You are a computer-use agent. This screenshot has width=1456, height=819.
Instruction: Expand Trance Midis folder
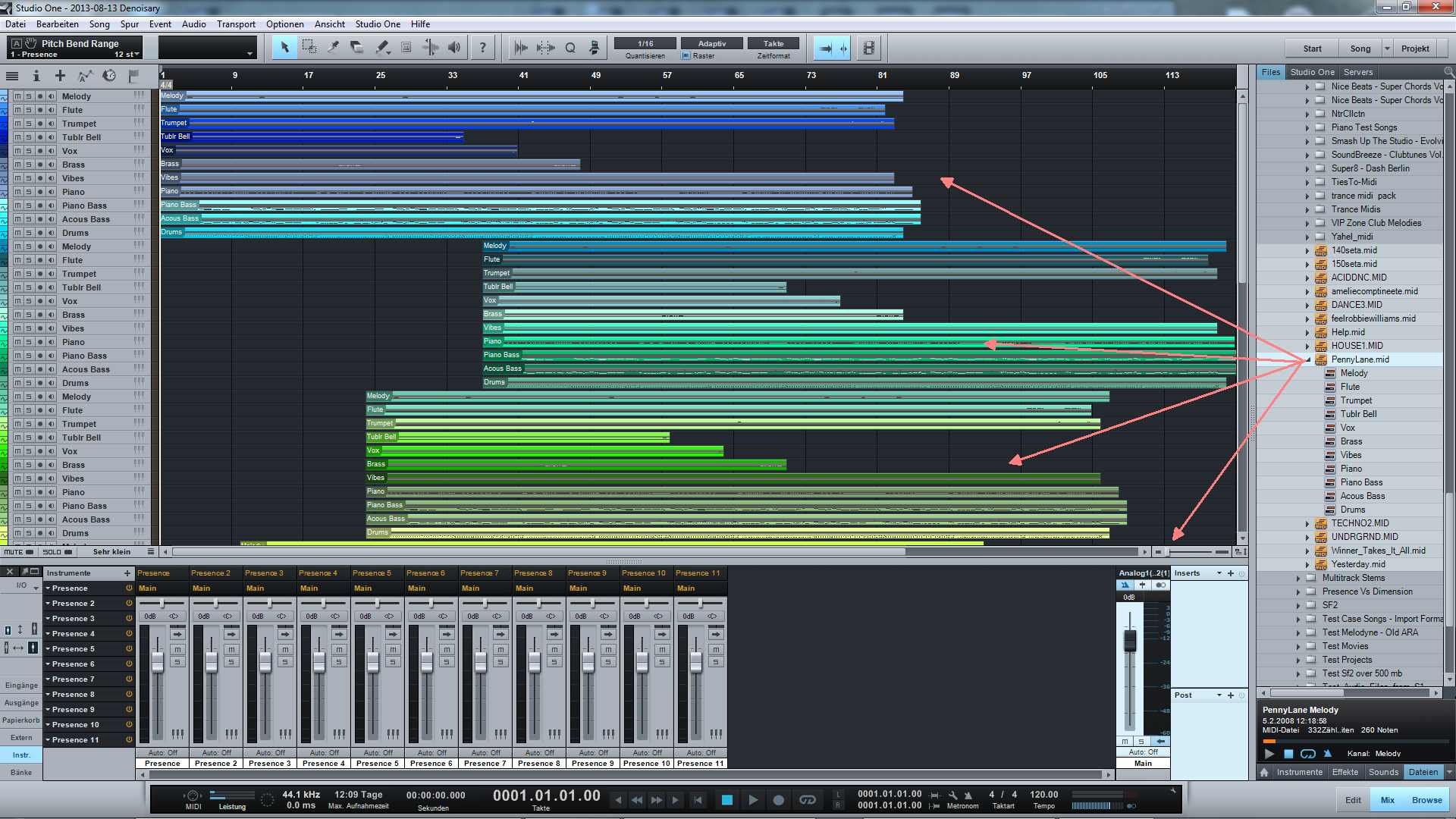click(1307, 209)
